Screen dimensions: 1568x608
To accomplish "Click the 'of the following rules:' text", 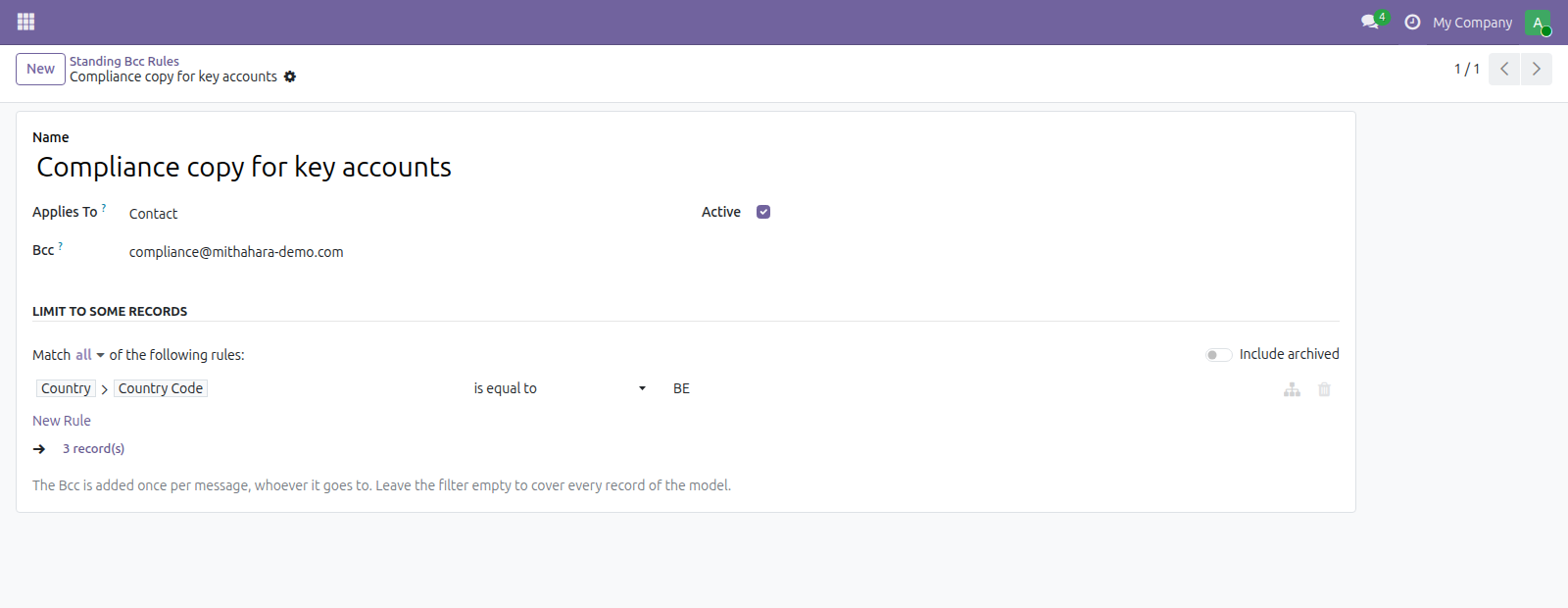I will (177, 355).
